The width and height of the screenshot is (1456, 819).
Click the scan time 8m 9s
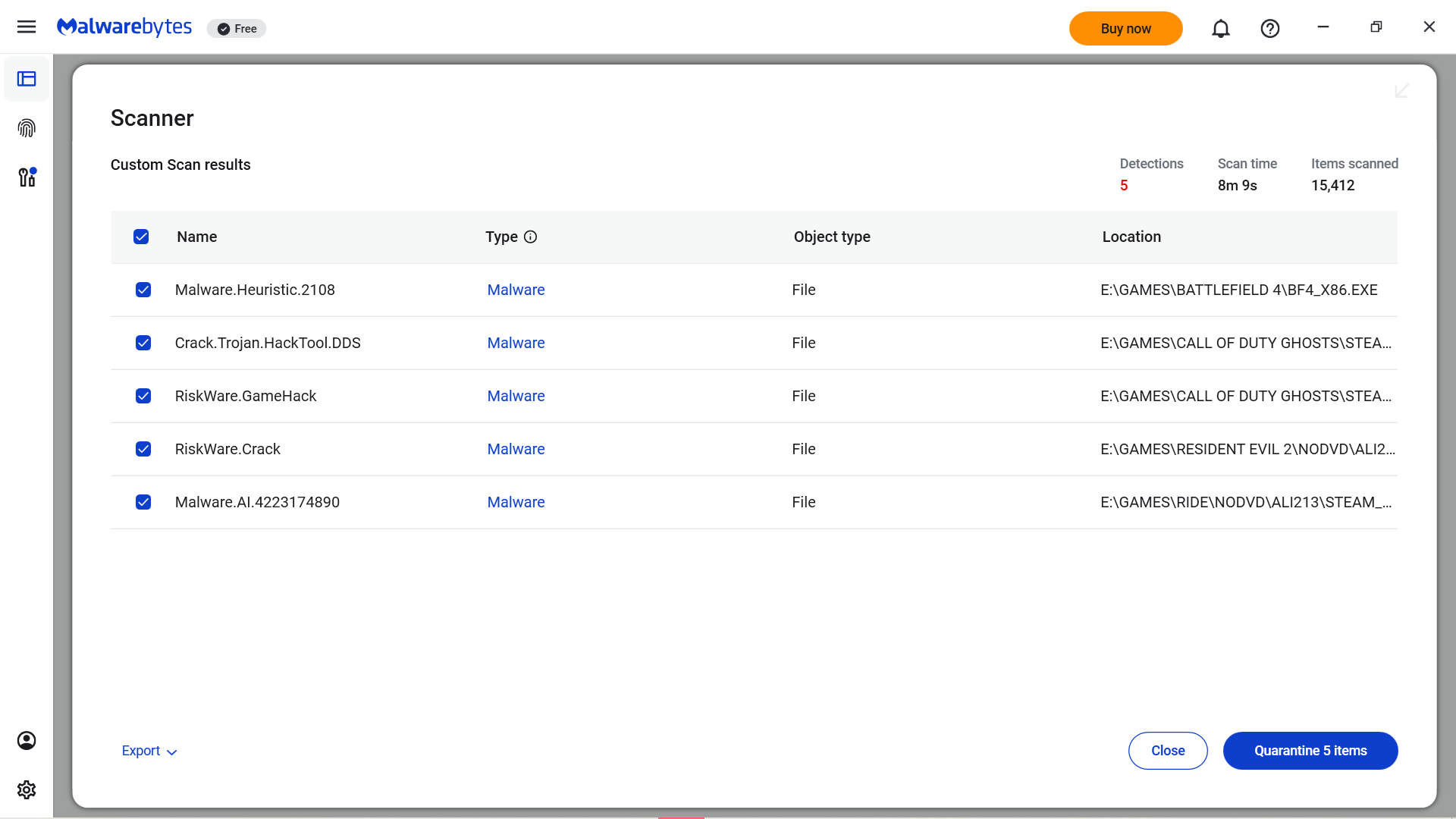coord(1238,185)
